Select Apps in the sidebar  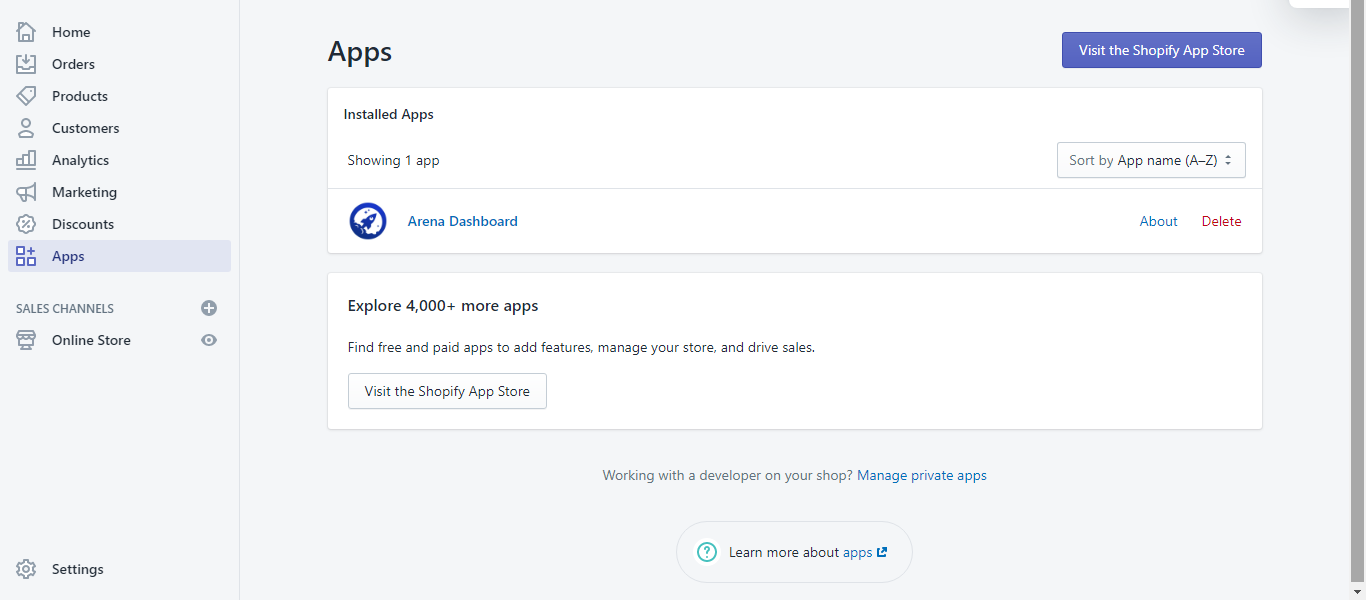click(119, 256)
